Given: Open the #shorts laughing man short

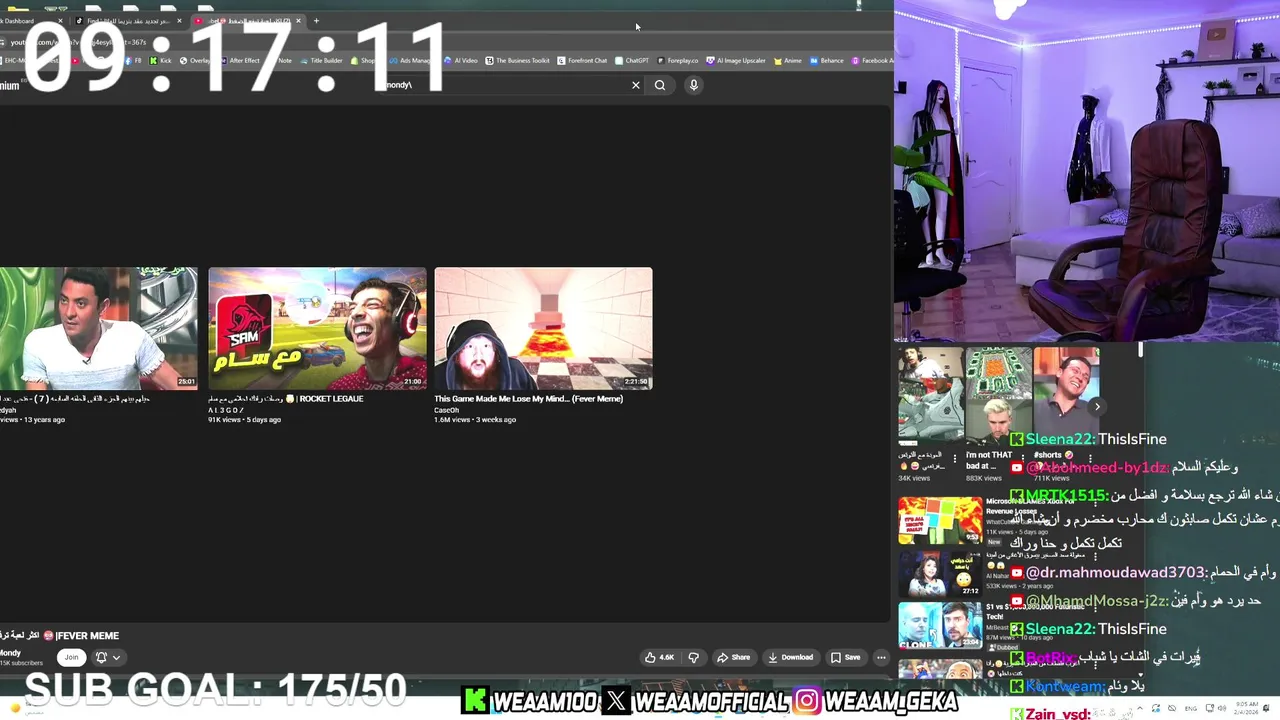Looking at the screenshot, I should tap(1066, 395).
